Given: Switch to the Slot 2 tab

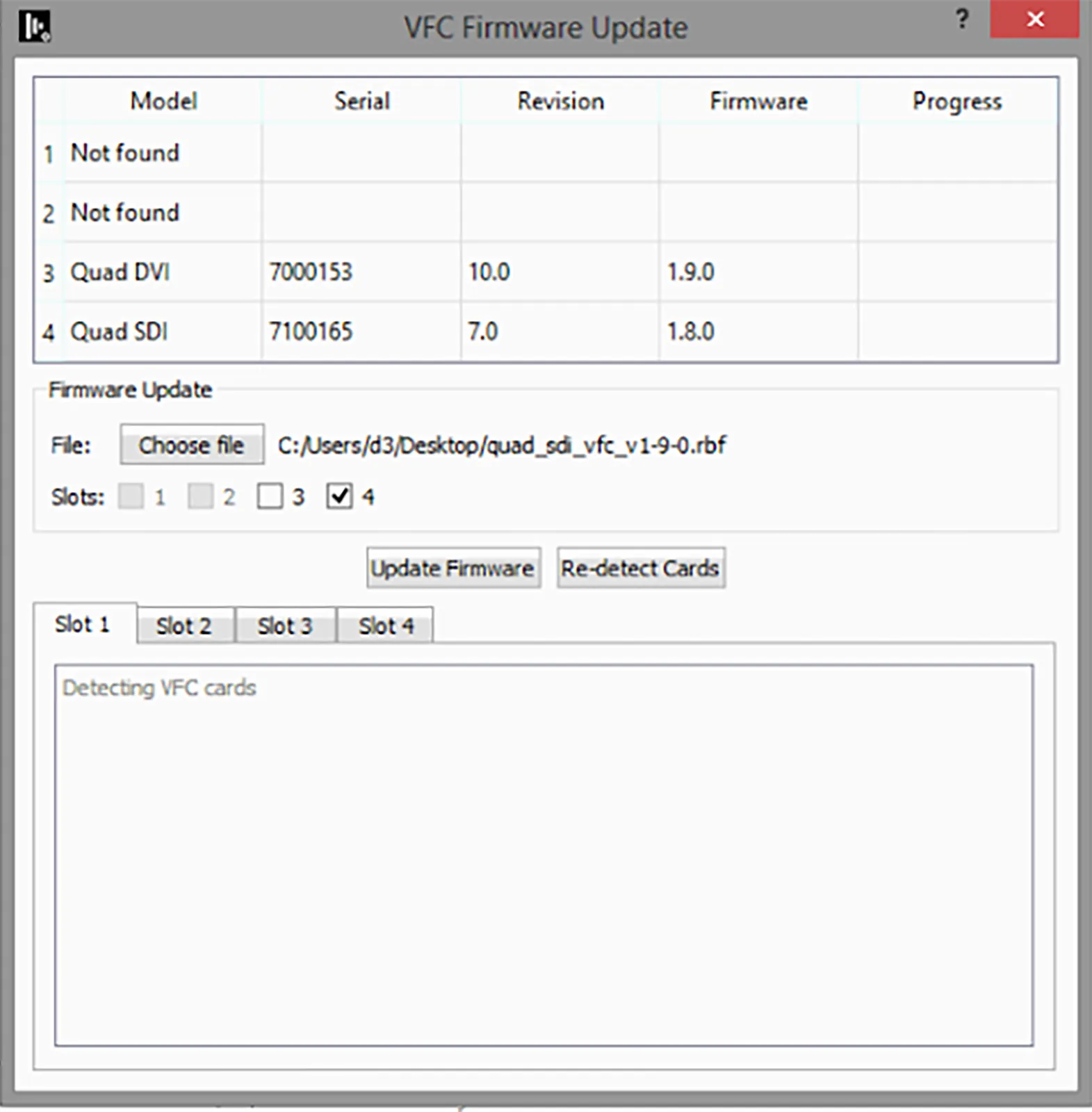Looking at the screenshot, I should click(x=184, y=626).
